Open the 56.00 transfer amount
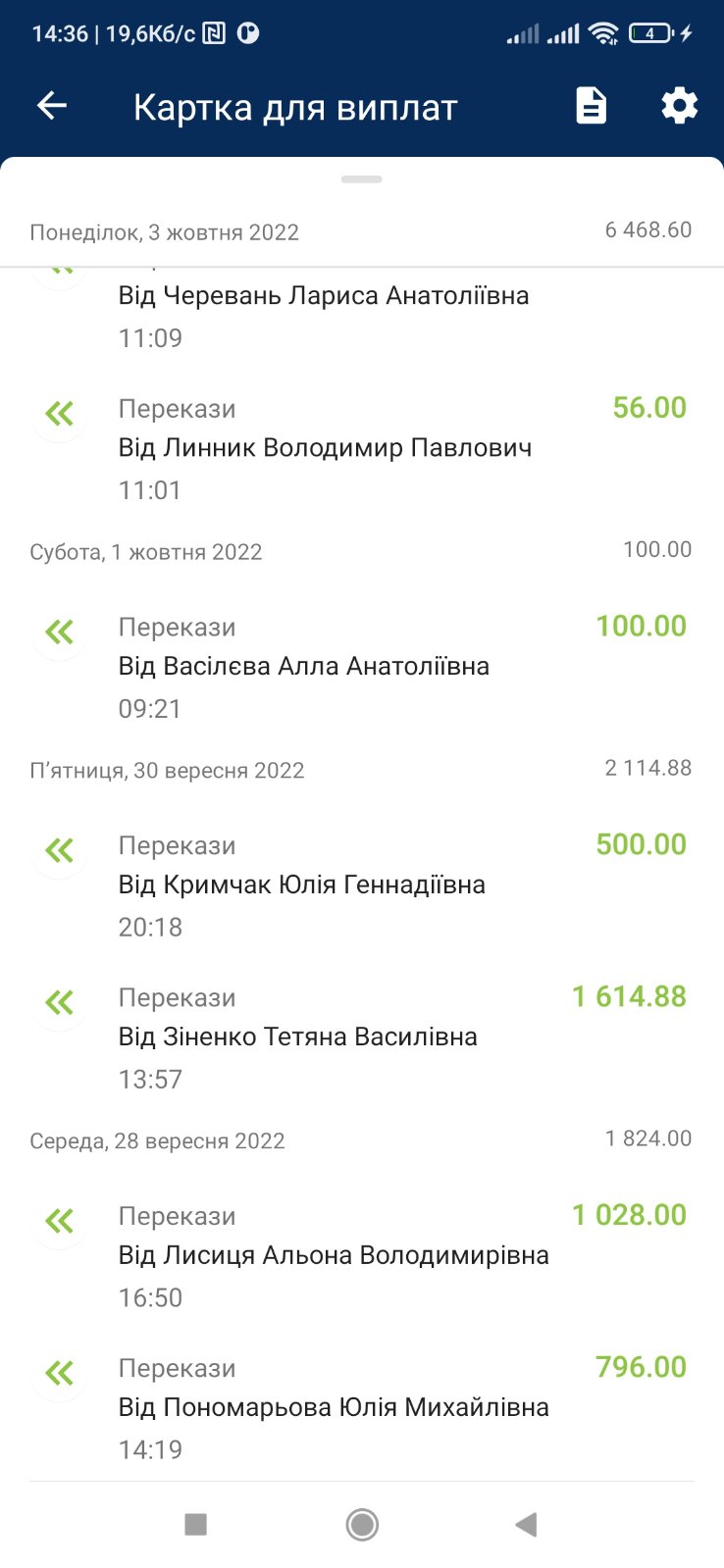 click(648, 408)
